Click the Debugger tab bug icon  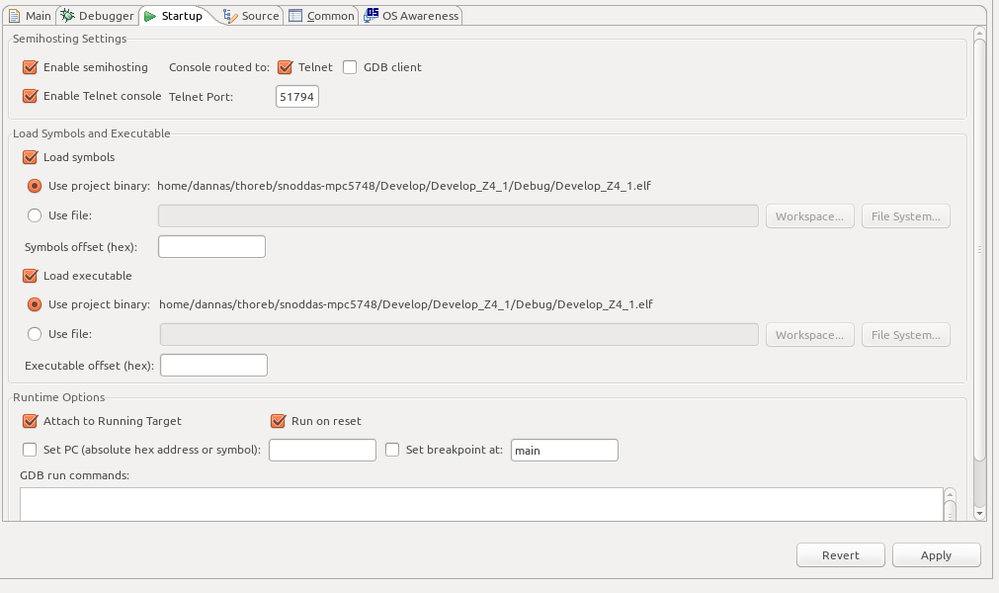tap(68, 15)
